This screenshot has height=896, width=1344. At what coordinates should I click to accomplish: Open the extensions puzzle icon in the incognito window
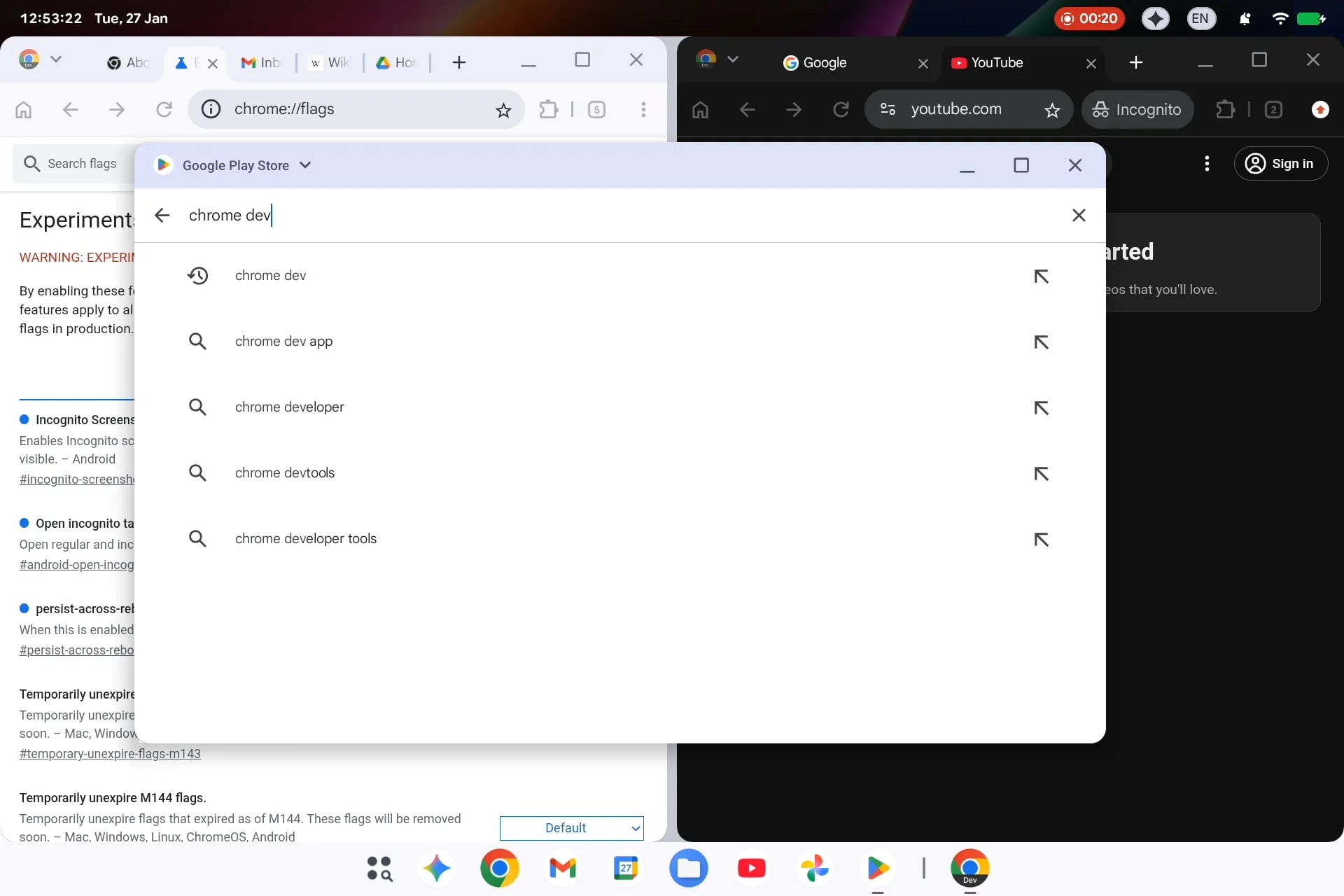coord(1226,109)
